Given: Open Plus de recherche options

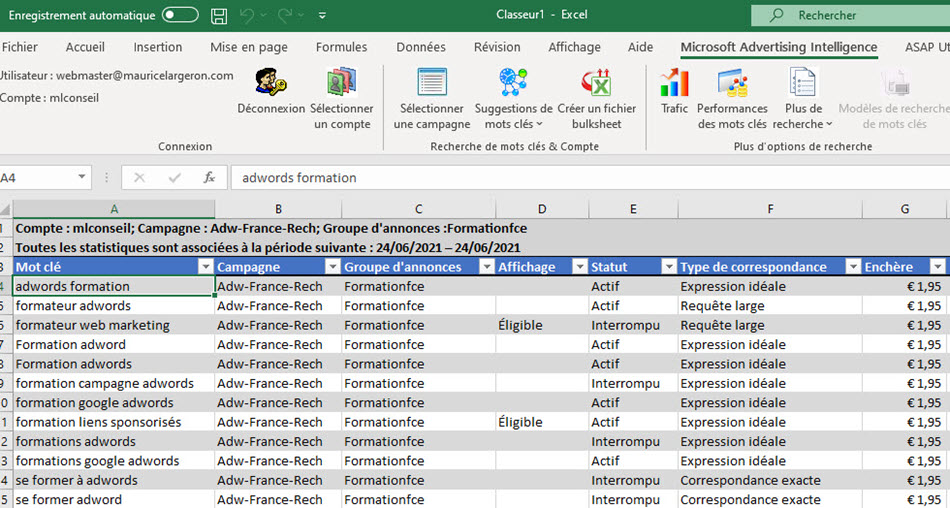Looking at the screenshot, I should point(803,99).
